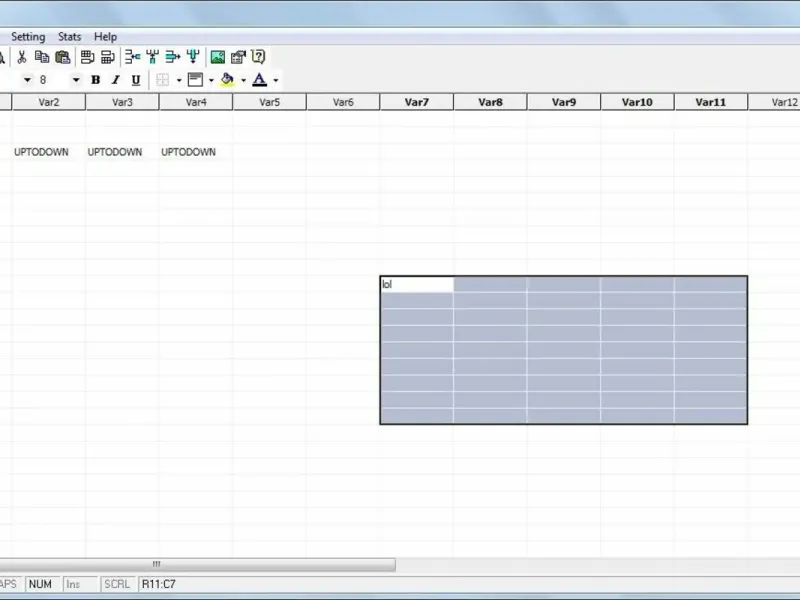Click the cell containing lol

417,285
